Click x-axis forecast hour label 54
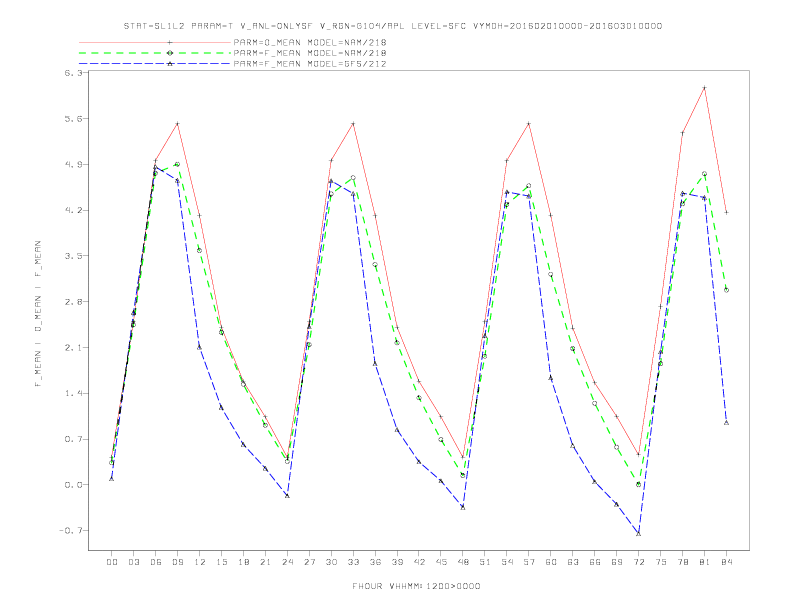The image size is (792, 612). coord(507,562)
